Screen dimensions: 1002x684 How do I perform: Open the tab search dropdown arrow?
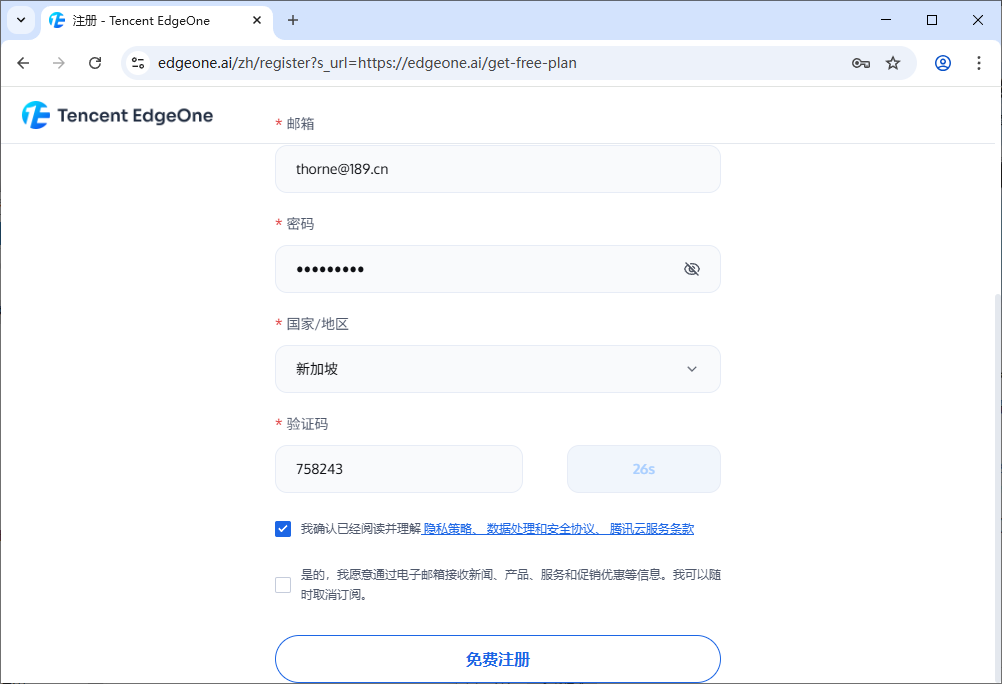tap(20, 20)
